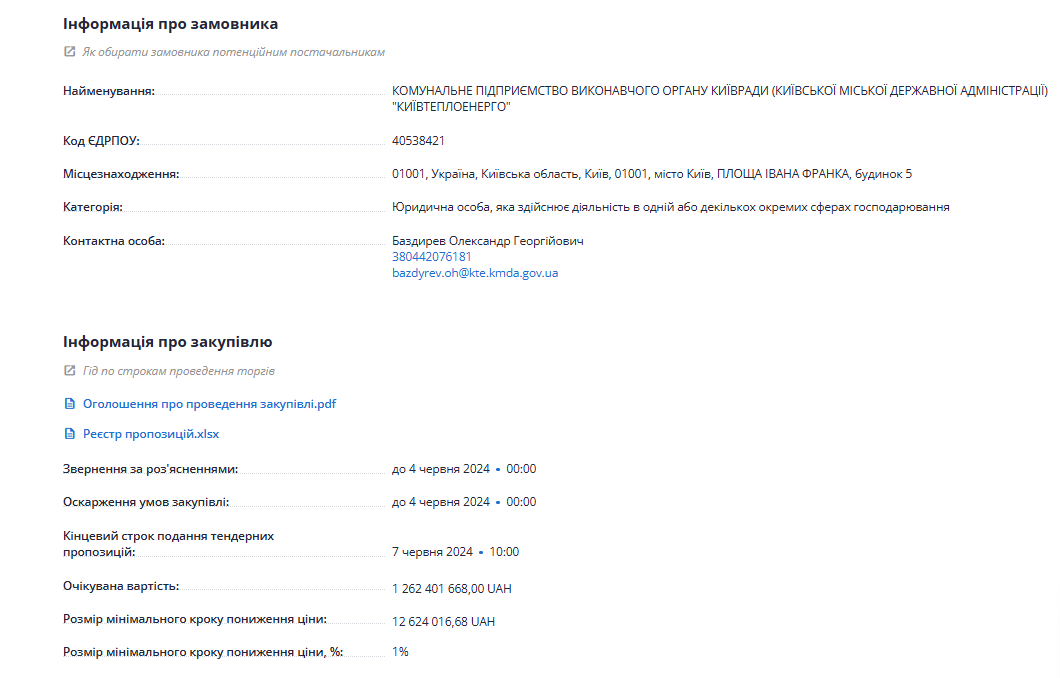Download the 'Реєстр пропозицій.xlsx' file

[x=150, y=435]
